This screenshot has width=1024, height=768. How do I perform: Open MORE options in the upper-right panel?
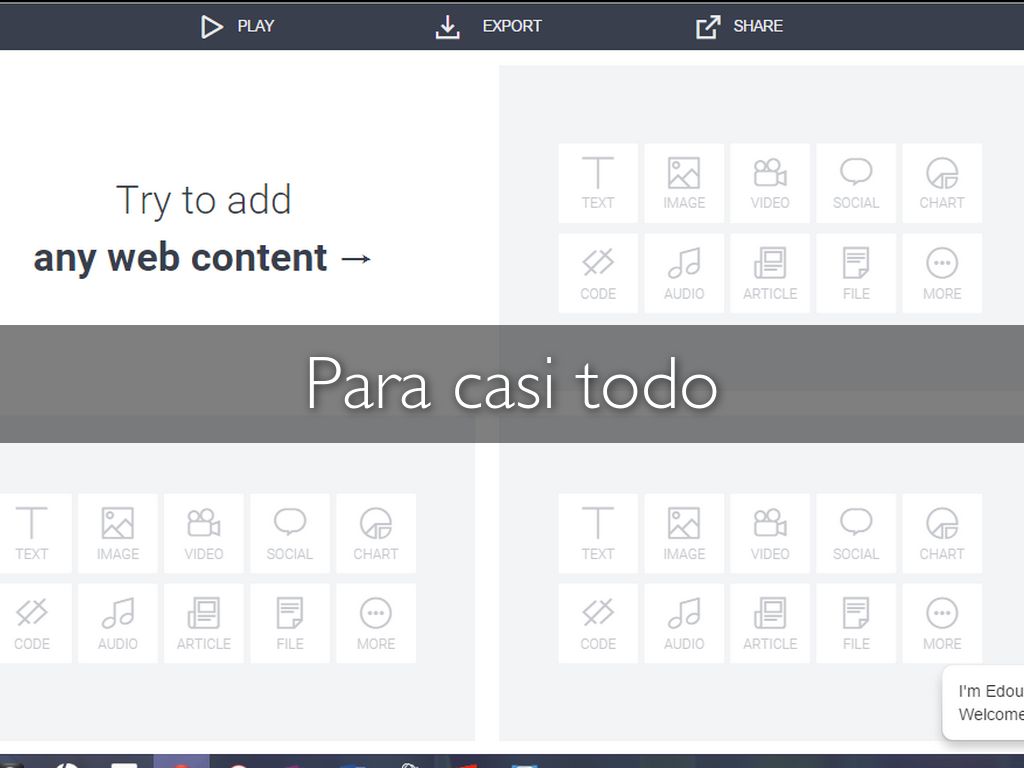pyautogui.click(x=942, y=273)
